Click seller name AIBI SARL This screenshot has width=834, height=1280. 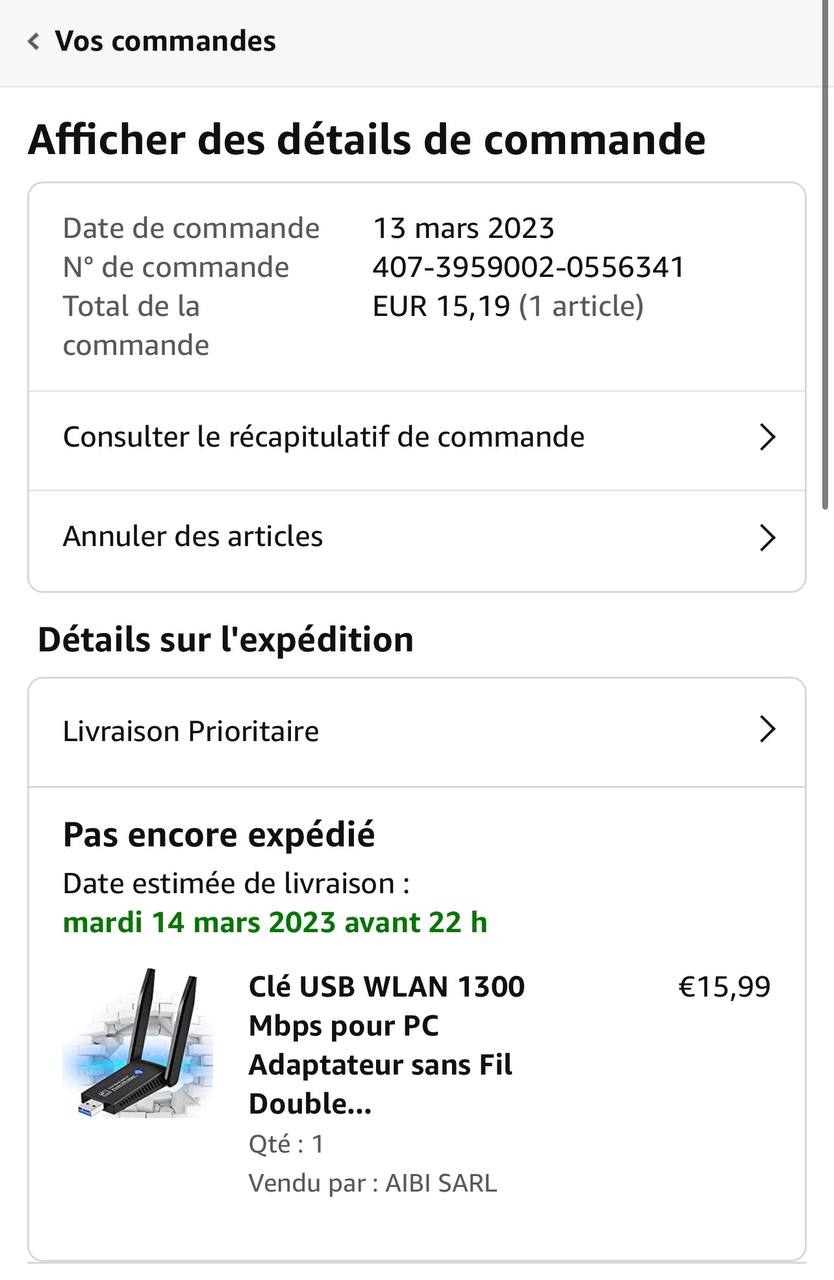440,1183
